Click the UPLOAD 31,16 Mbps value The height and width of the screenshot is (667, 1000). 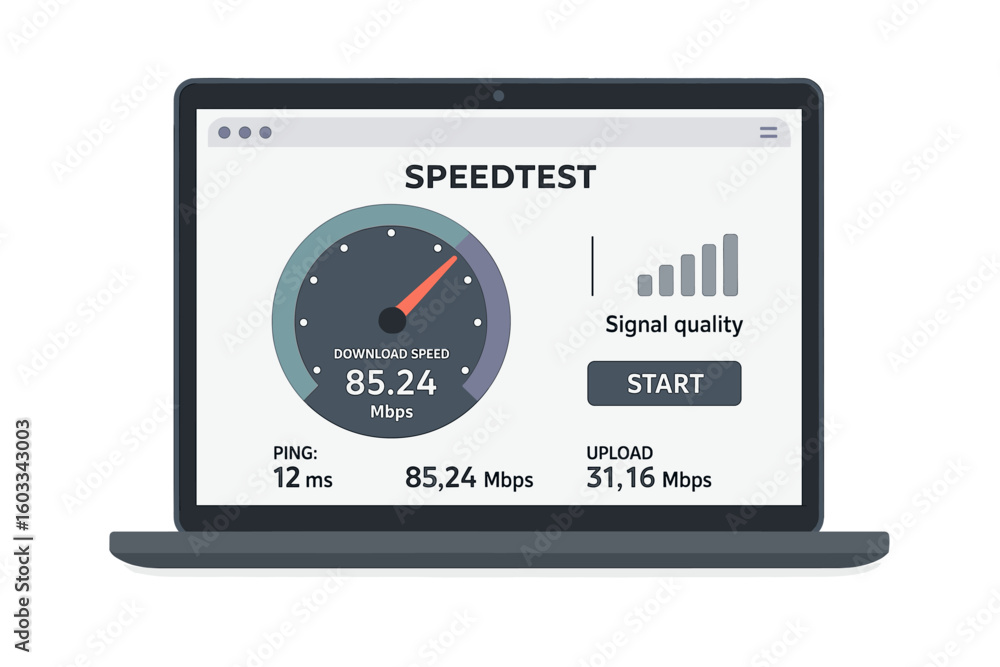click(x=649, y=478)
